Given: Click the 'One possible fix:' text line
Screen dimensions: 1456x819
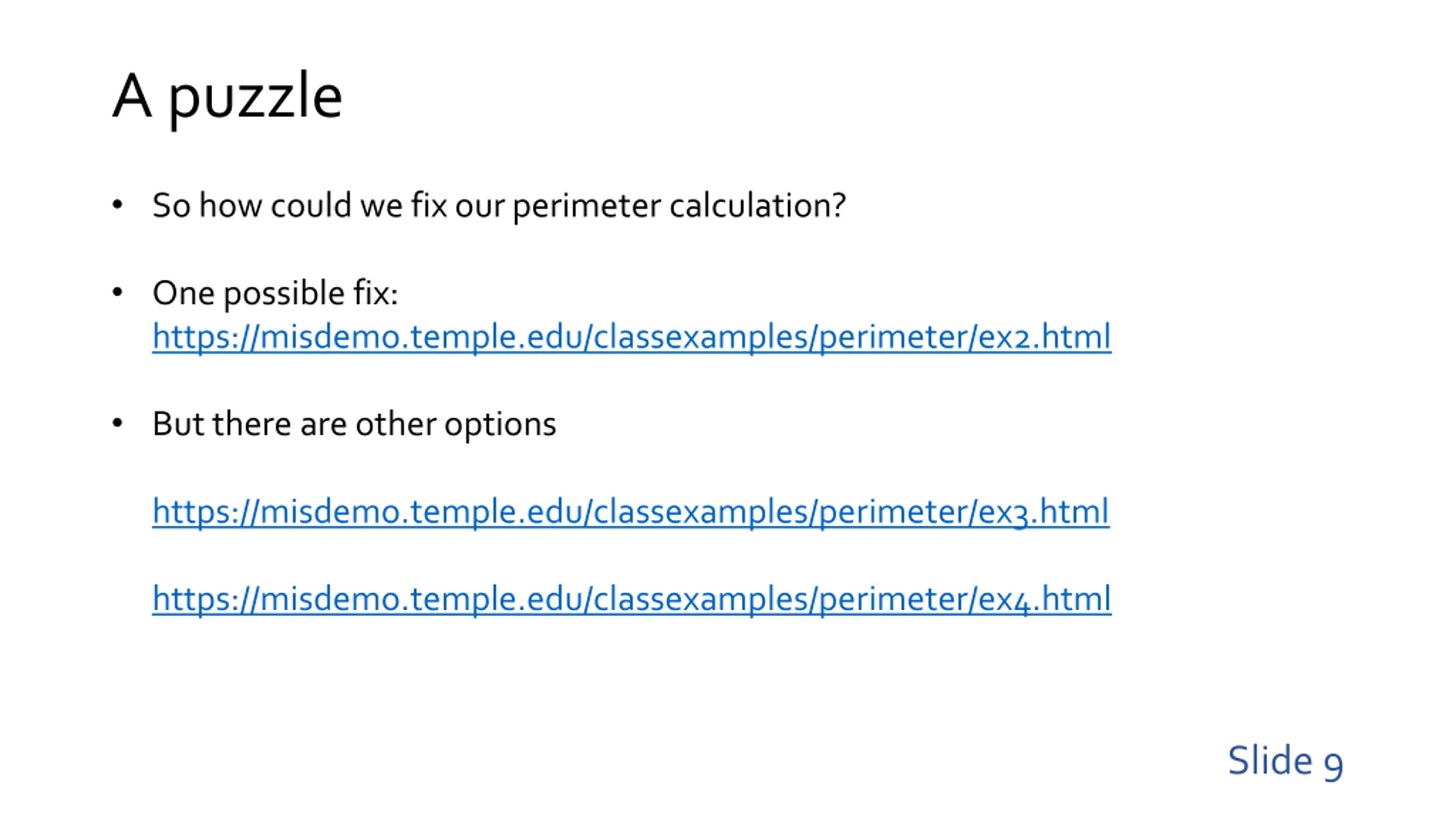Looking at the screenshot, I should point(275,294).
